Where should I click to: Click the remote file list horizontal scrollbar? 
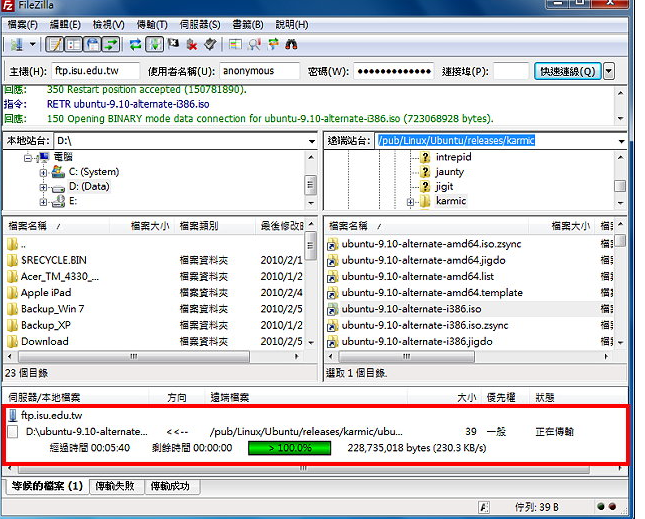click(406, 357)
